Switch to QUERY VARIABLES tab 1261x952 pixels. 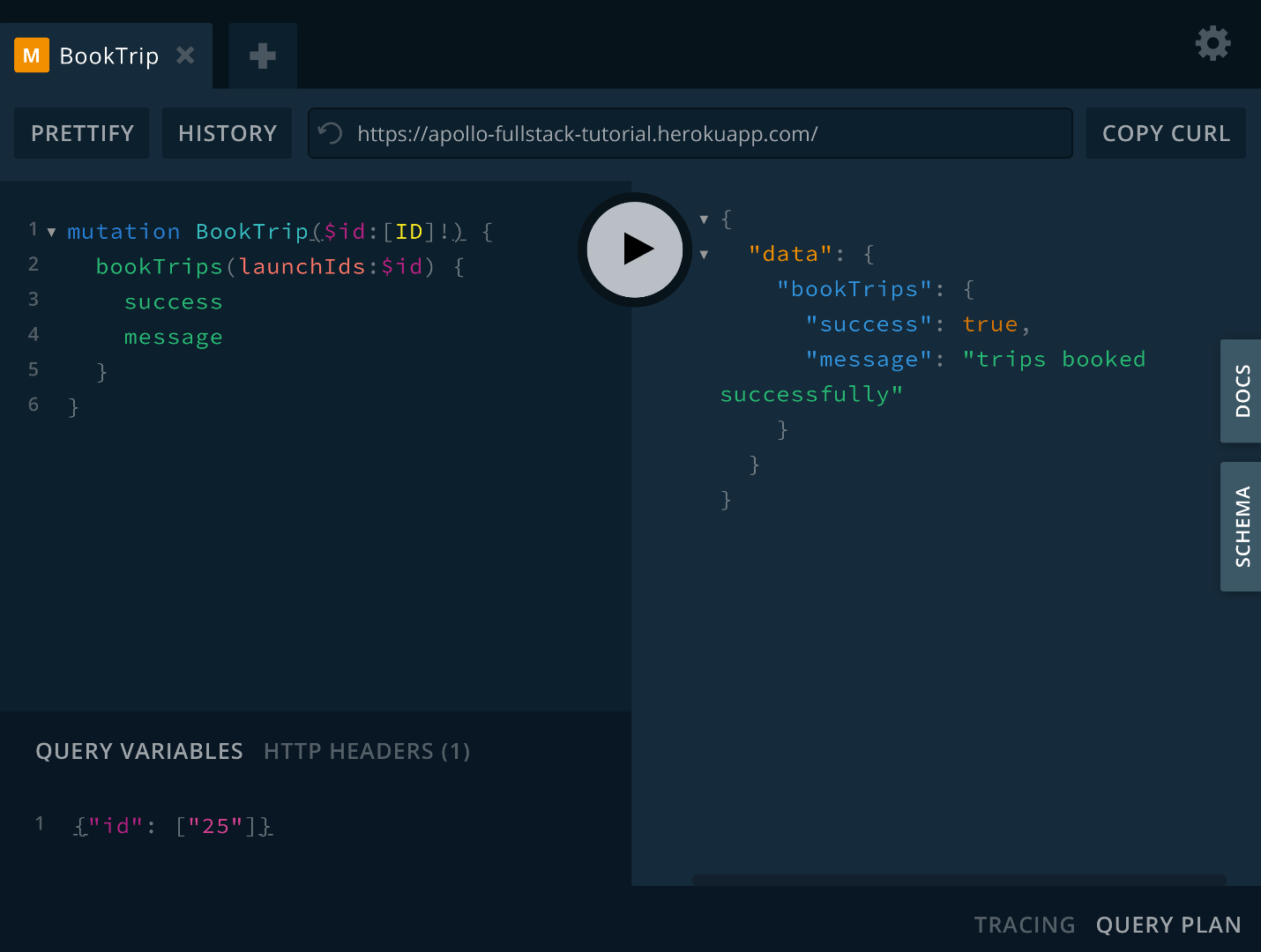(x=139, y=751)
